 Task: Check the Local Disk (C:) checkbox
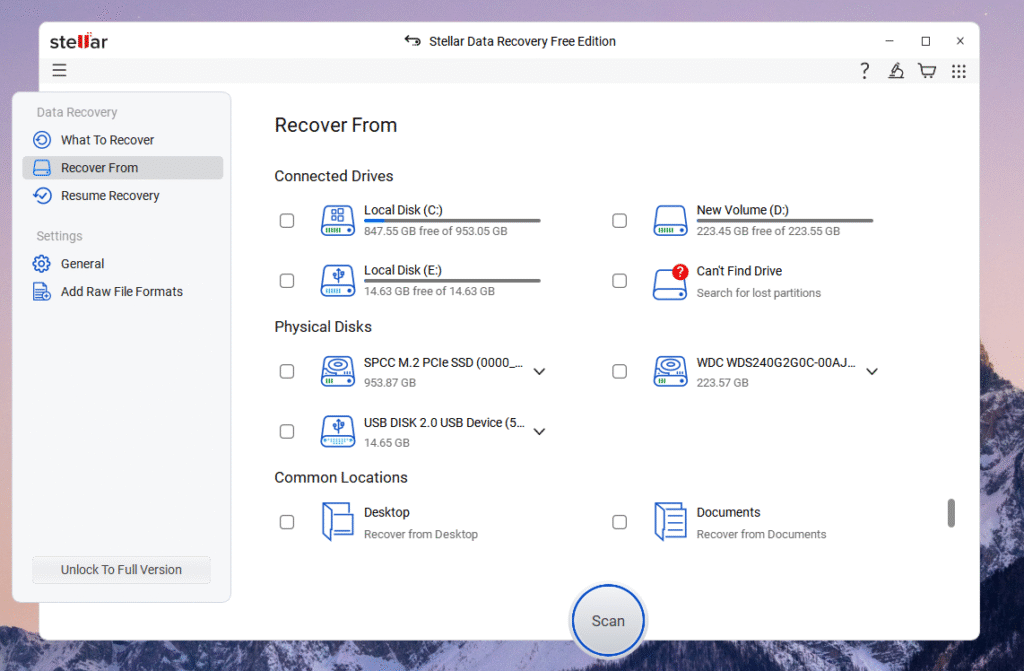[x=287, y=221]
